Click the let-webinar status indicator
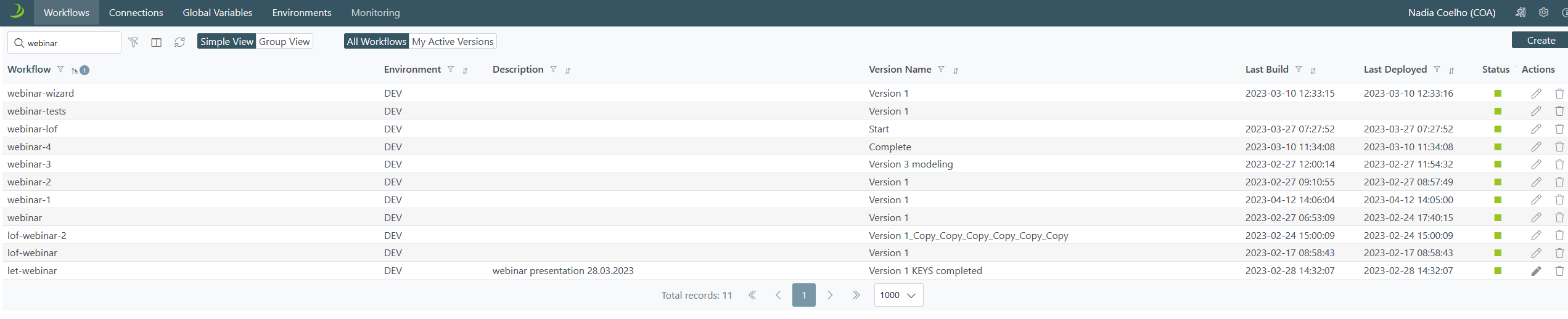Image resolution: width=1568 pixels, height=319 pixels. 1498,271
